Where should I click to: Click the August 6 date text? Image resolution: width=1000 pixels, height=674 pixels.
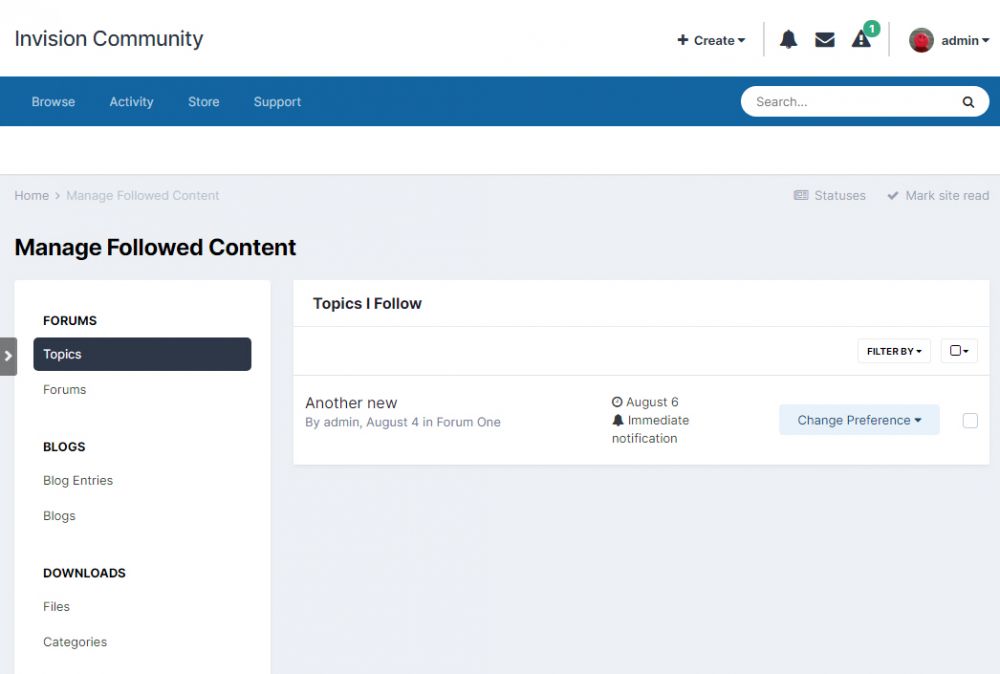tap(652, 402)
